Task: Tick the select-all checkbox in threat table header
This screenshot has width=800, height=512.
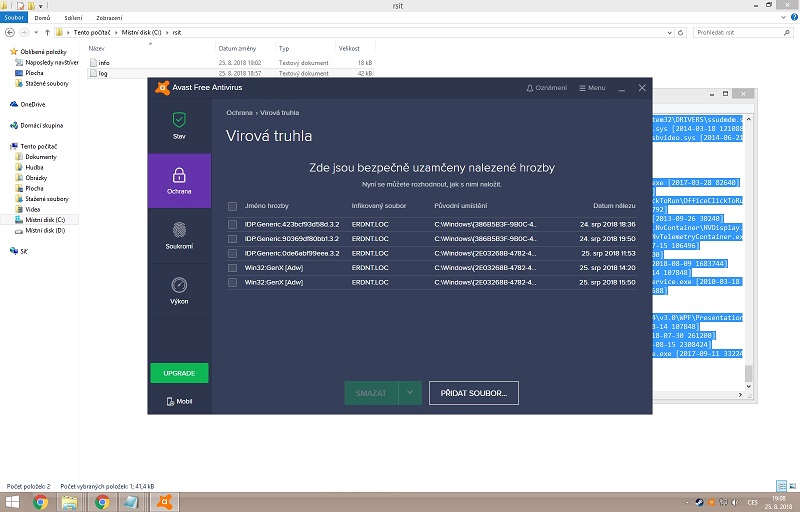Action: pyautogui.click(x=233, y=206)
